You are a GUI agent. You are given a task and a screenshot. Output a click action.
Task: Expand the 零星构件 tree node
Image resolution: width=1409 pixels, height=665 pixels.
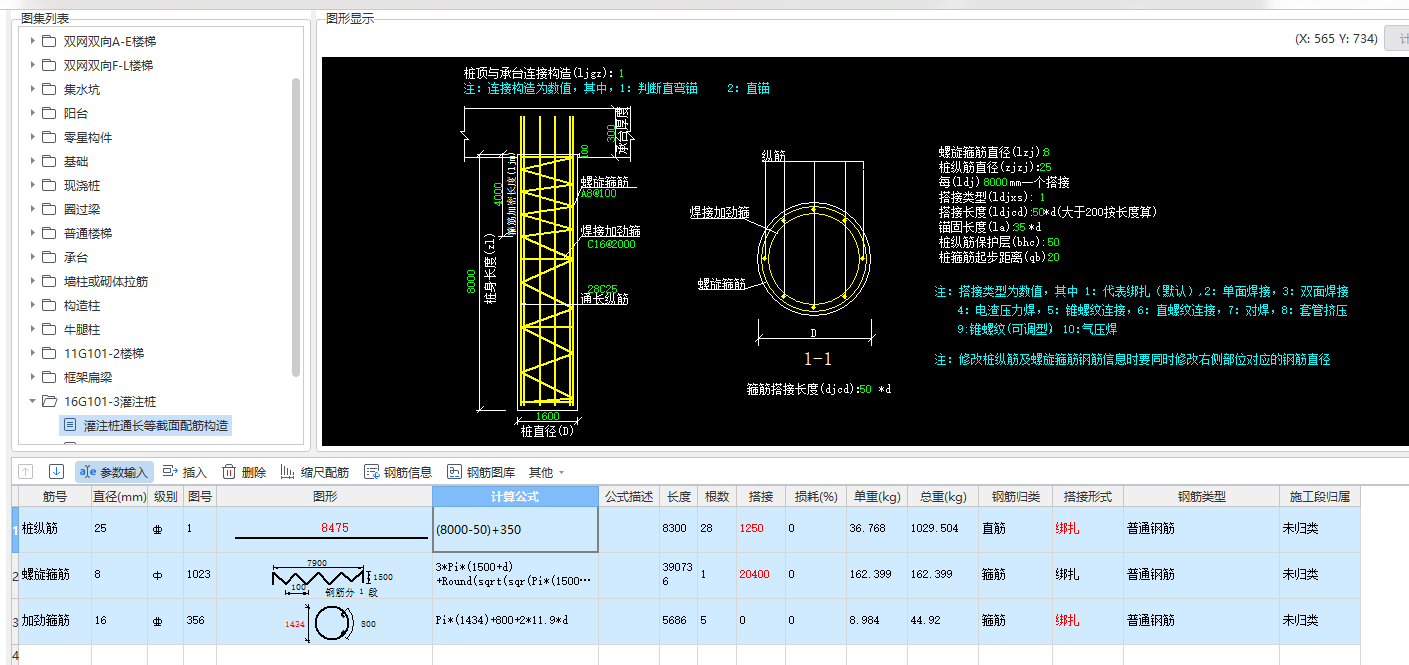31,137
